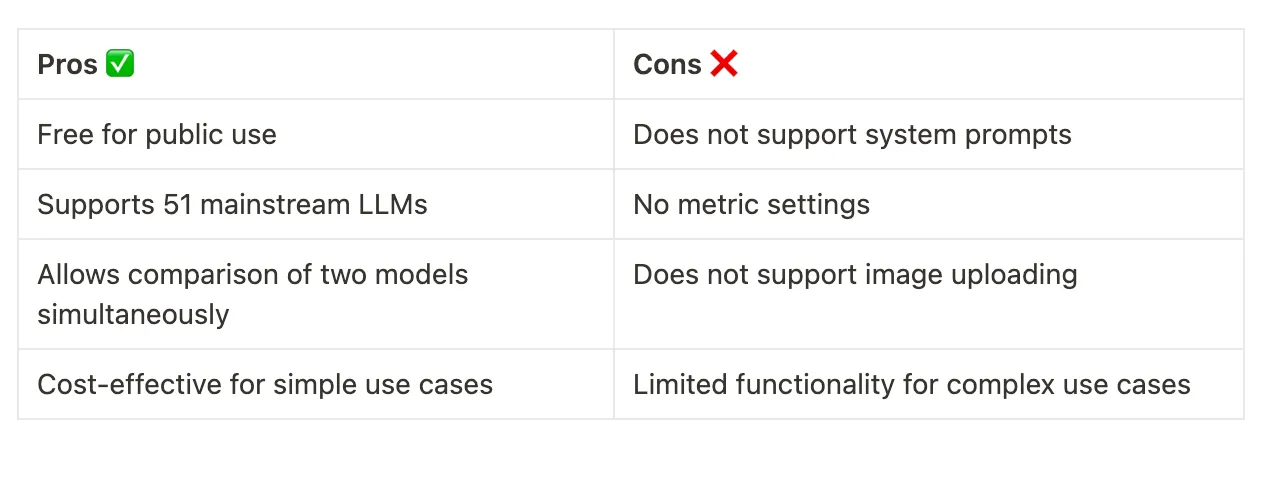The height and width of the screenshot is (498, 1270).
Task: Click the green checkmark icon beside Pros
Action: tap(120, 64)
